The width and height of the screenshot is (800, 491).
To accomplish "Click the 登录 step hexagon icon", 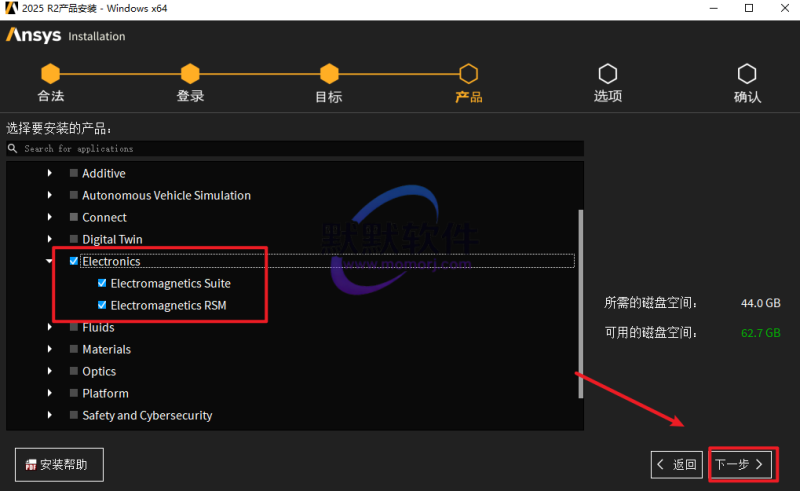I will pyautogui.click(x=190, y=74).
